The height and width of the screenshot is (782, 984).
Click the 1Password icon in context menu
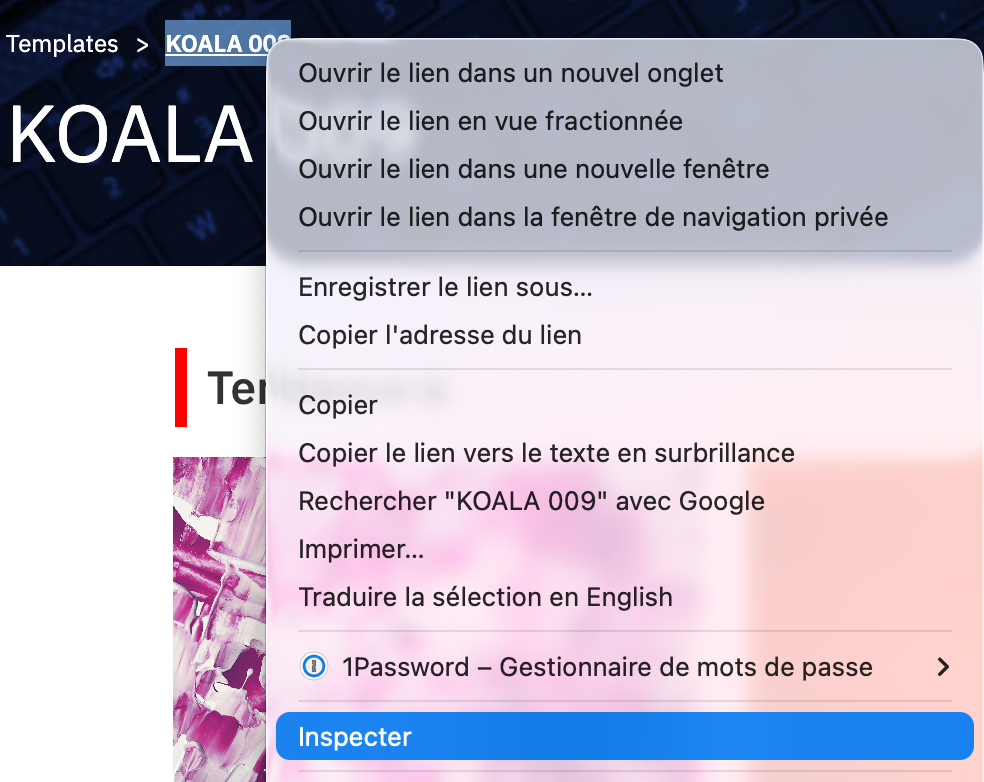pos(314,667)
